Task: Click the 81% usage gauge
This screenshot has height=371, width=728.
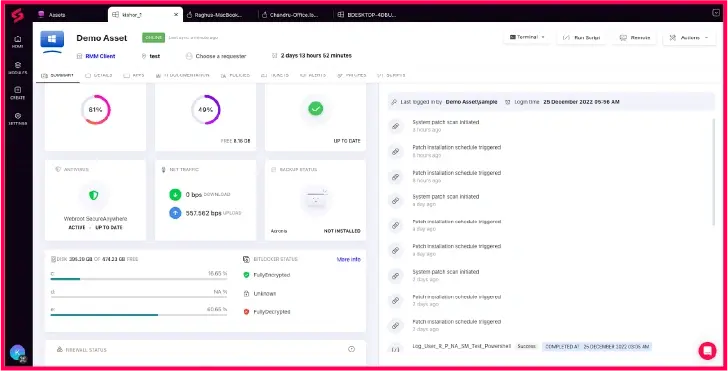Action: [x=96, y=110]
